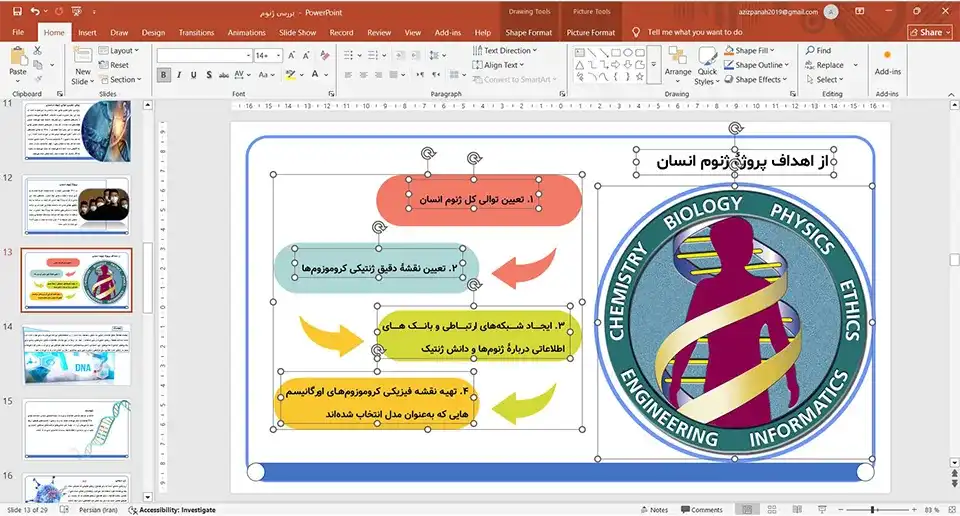Apply text shadow with S icon
960x516 pixels.
[x=209, y=75]
